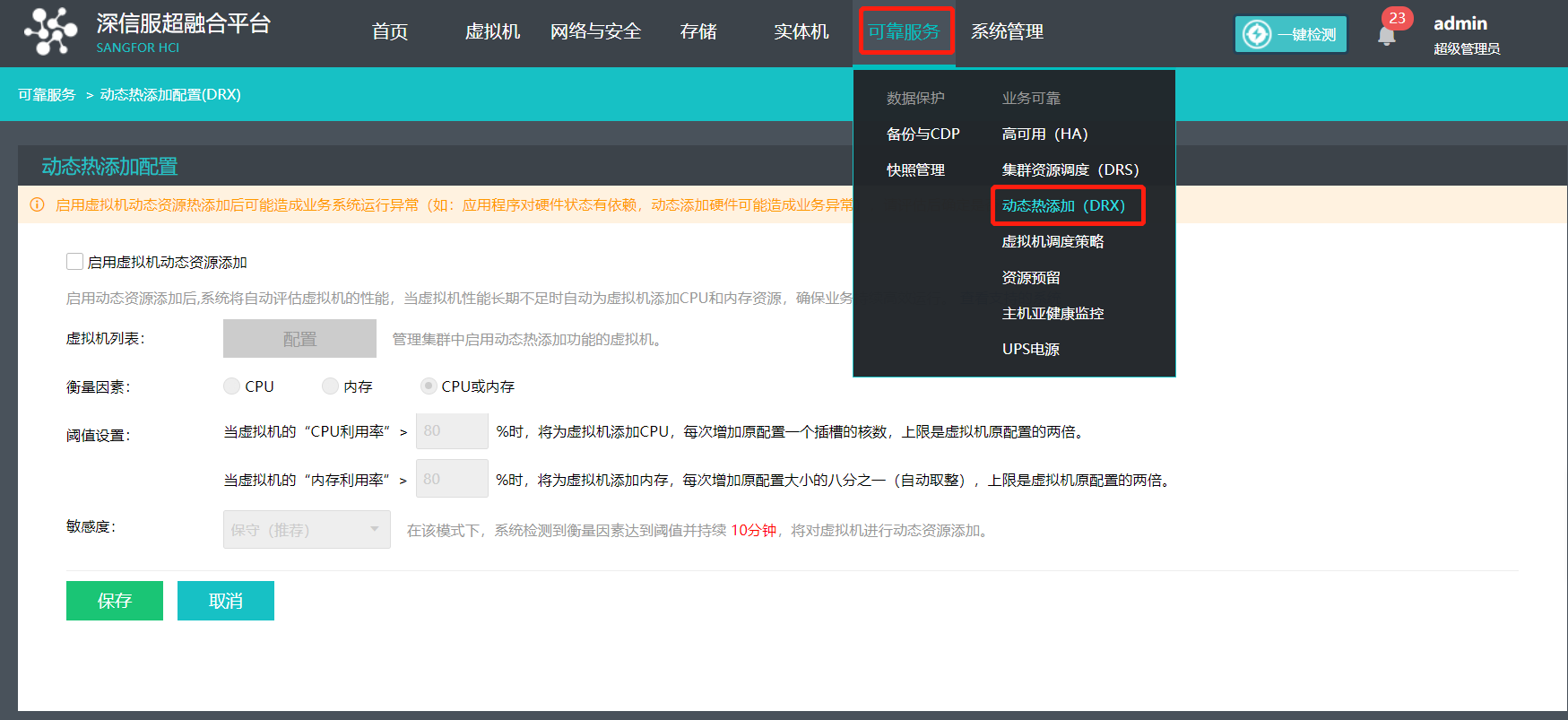Open the 虚拟机 menu
1568x720 pixels.
coord(492,31)
